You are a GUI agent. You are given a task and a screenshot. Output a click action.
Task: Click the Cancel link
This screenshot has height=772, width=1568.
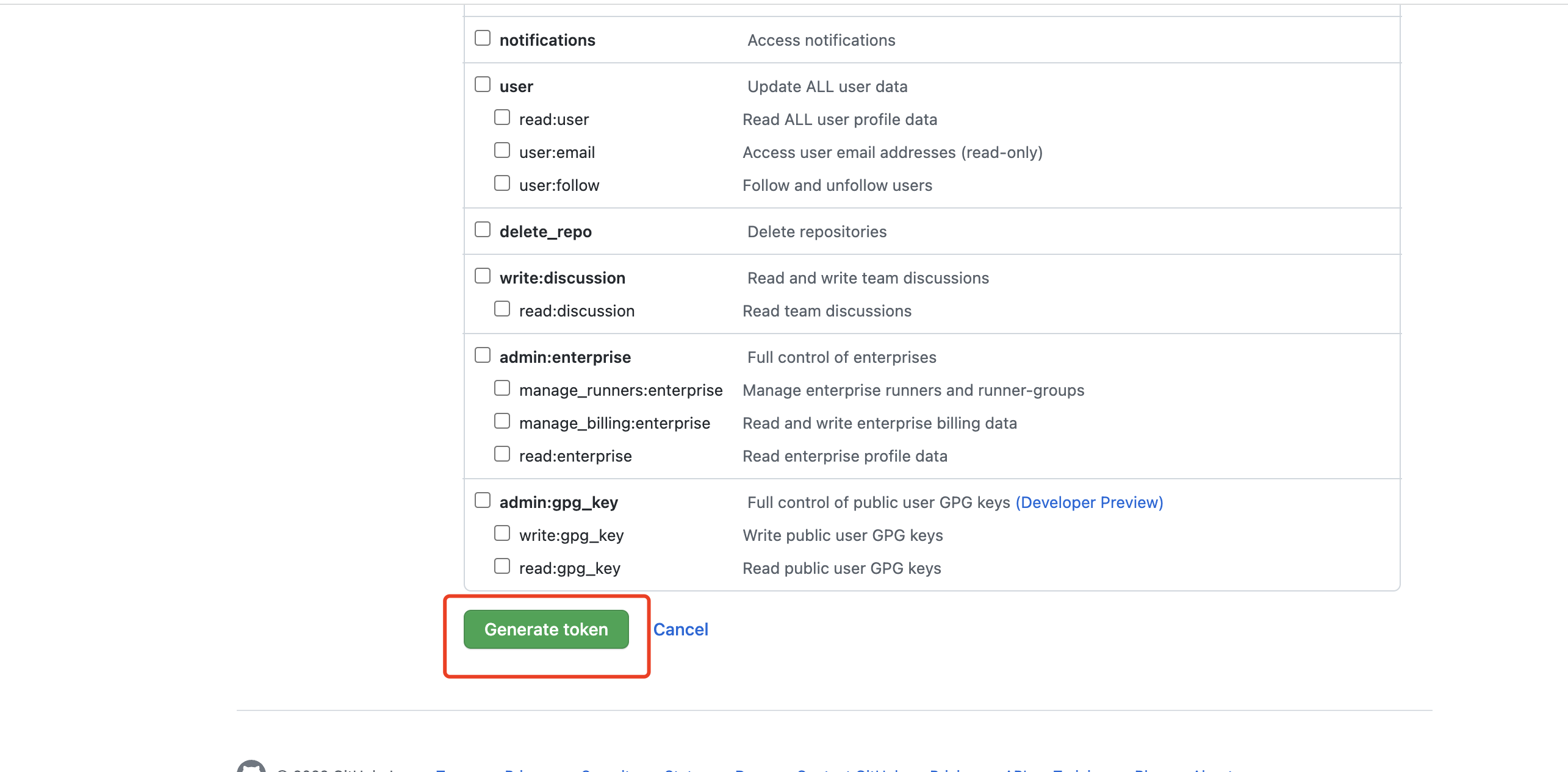[x=680, y=629]
